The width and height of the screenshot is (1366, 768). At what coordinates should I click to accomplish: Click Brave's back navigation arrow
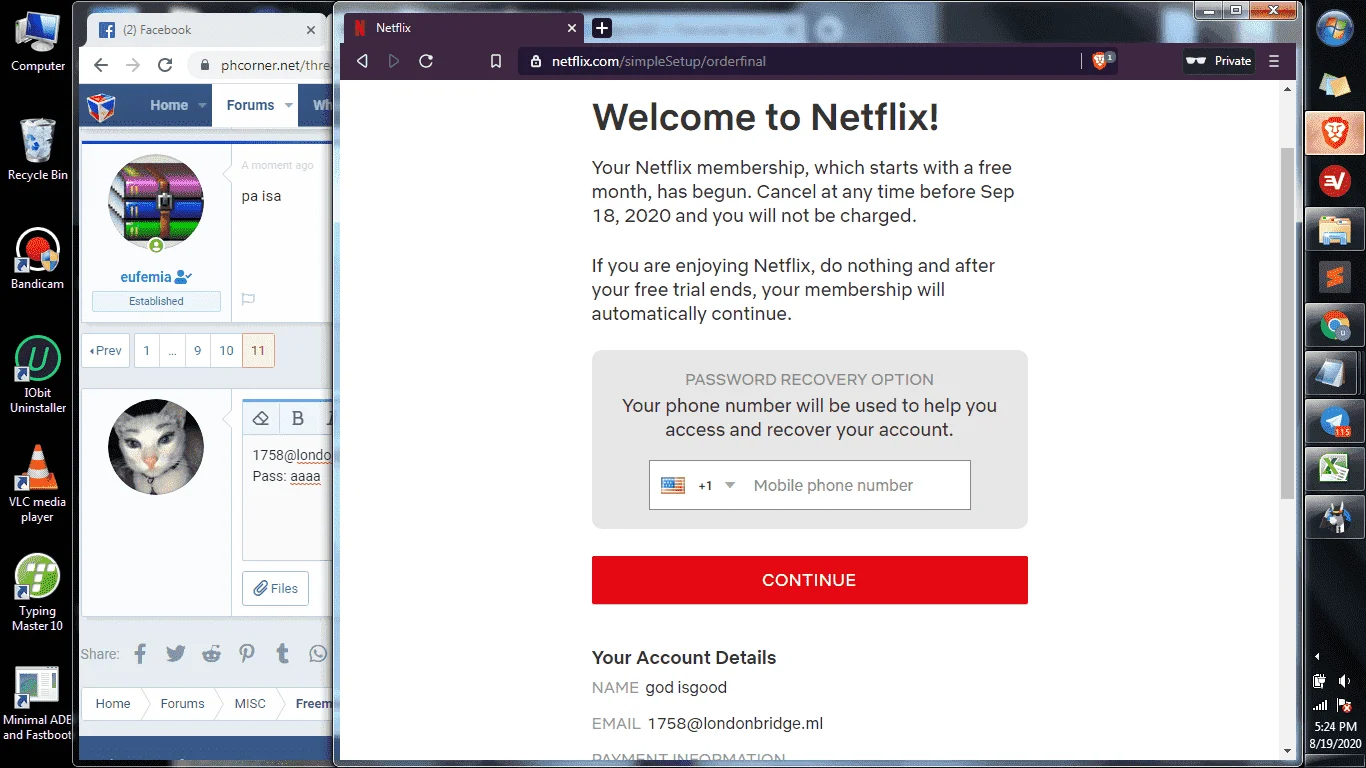(362, 61)
